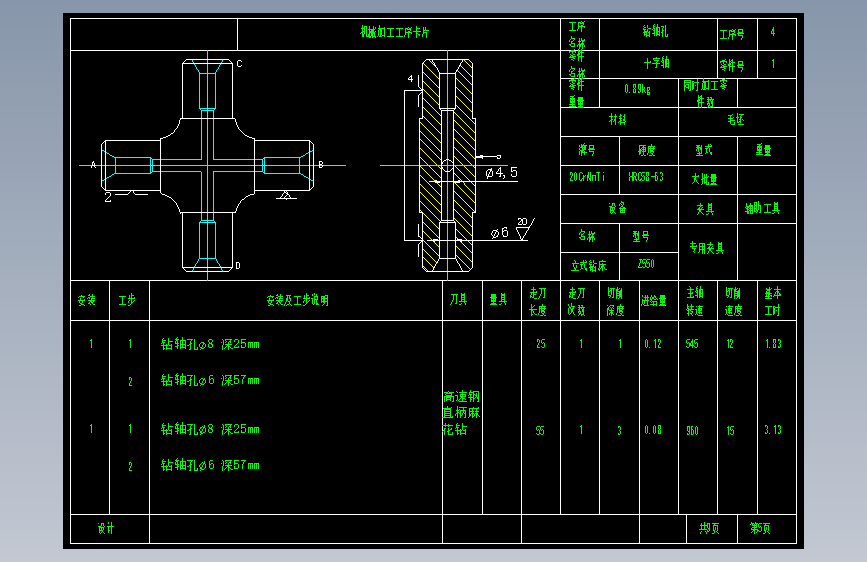Select the tool text 高速钢直柄麻花钻
Viewport: 867px width, 562px height.
[461, 413]
